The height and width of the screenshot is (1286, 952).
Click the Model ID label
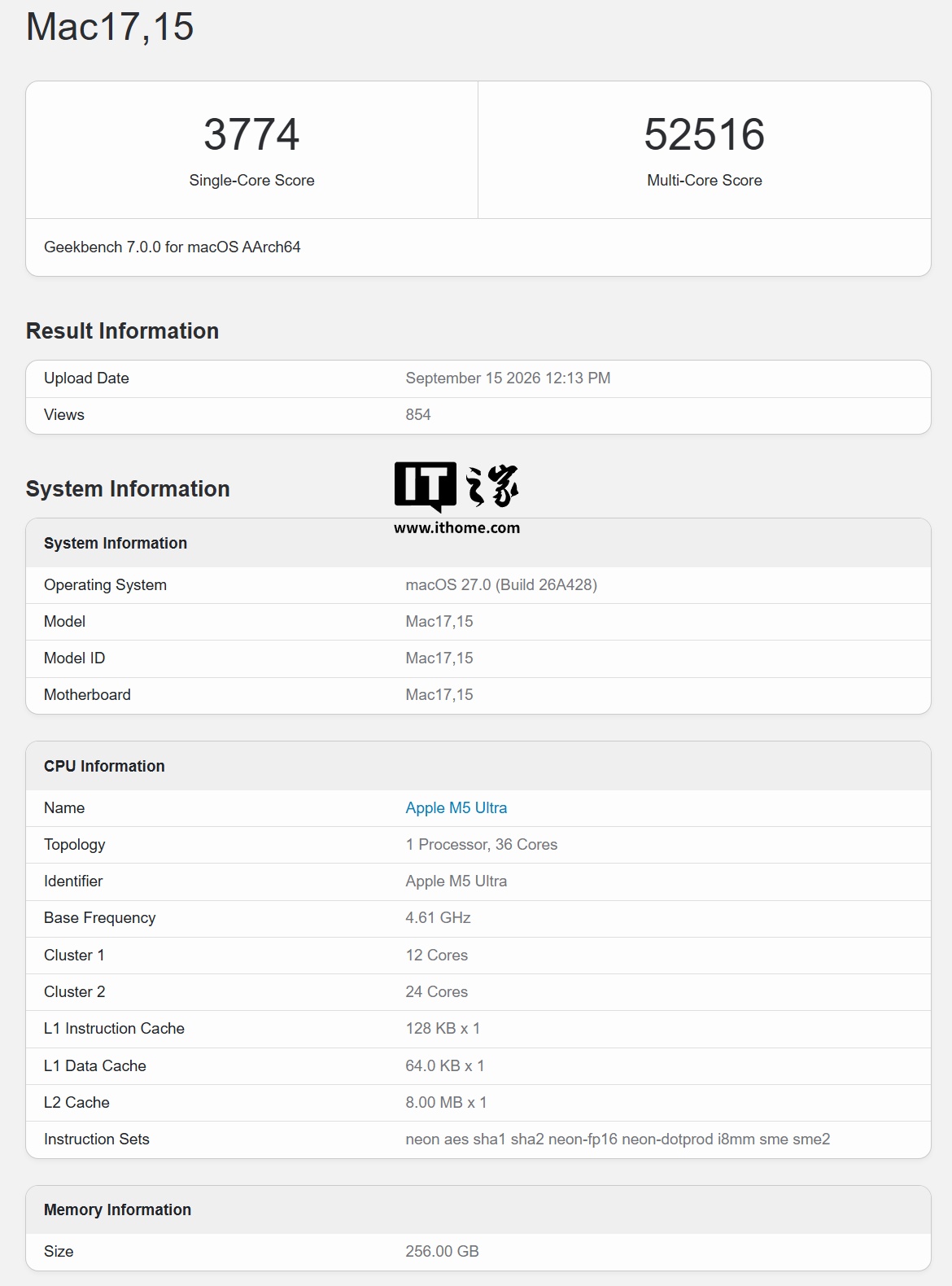tap(74, 658)
